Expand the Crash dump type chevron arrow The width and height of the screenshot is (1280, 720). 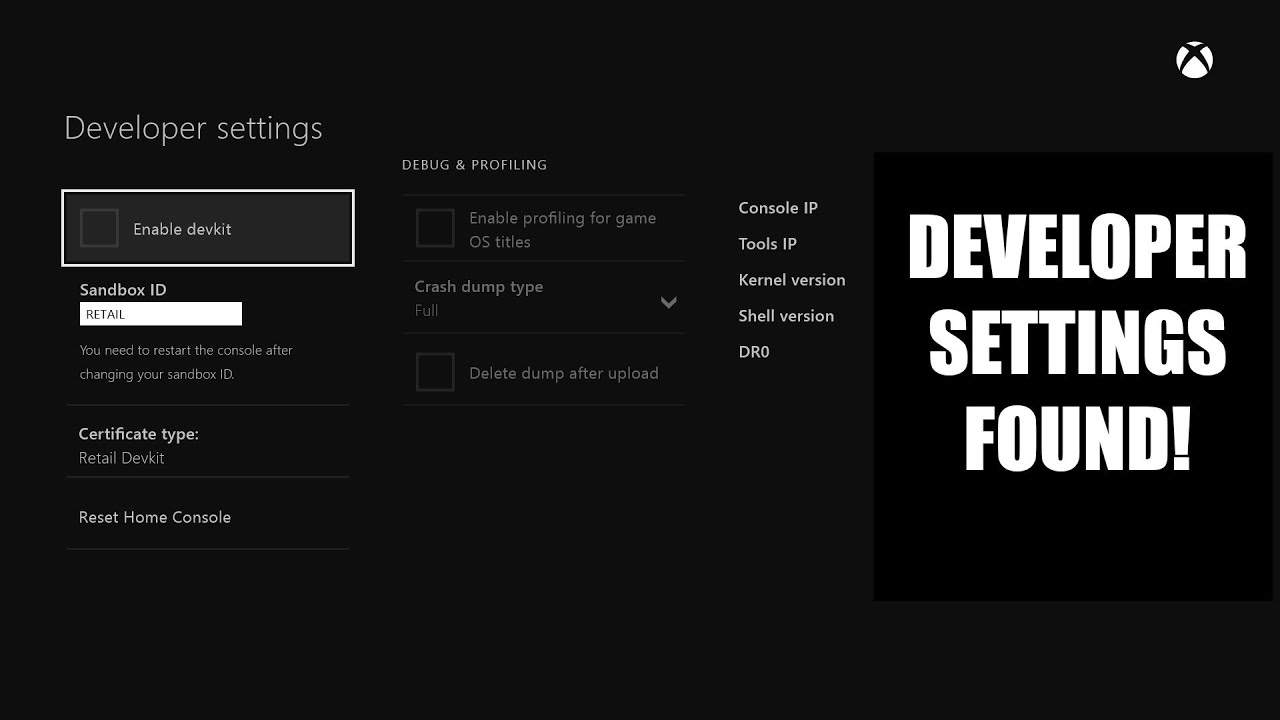pyautogui.click(x=669, y=302)
